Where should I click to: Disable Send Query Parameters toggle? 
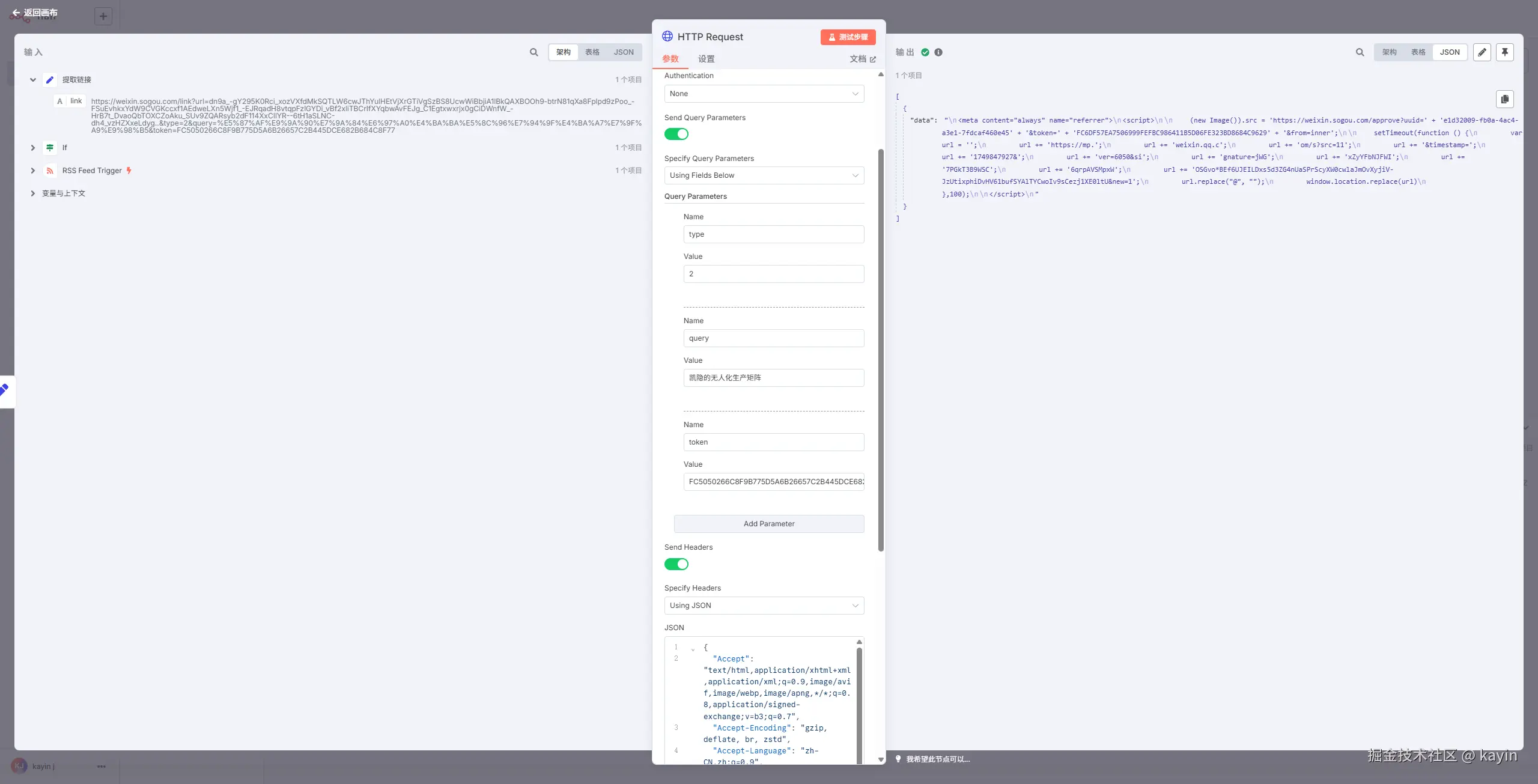tap(676, 134)
